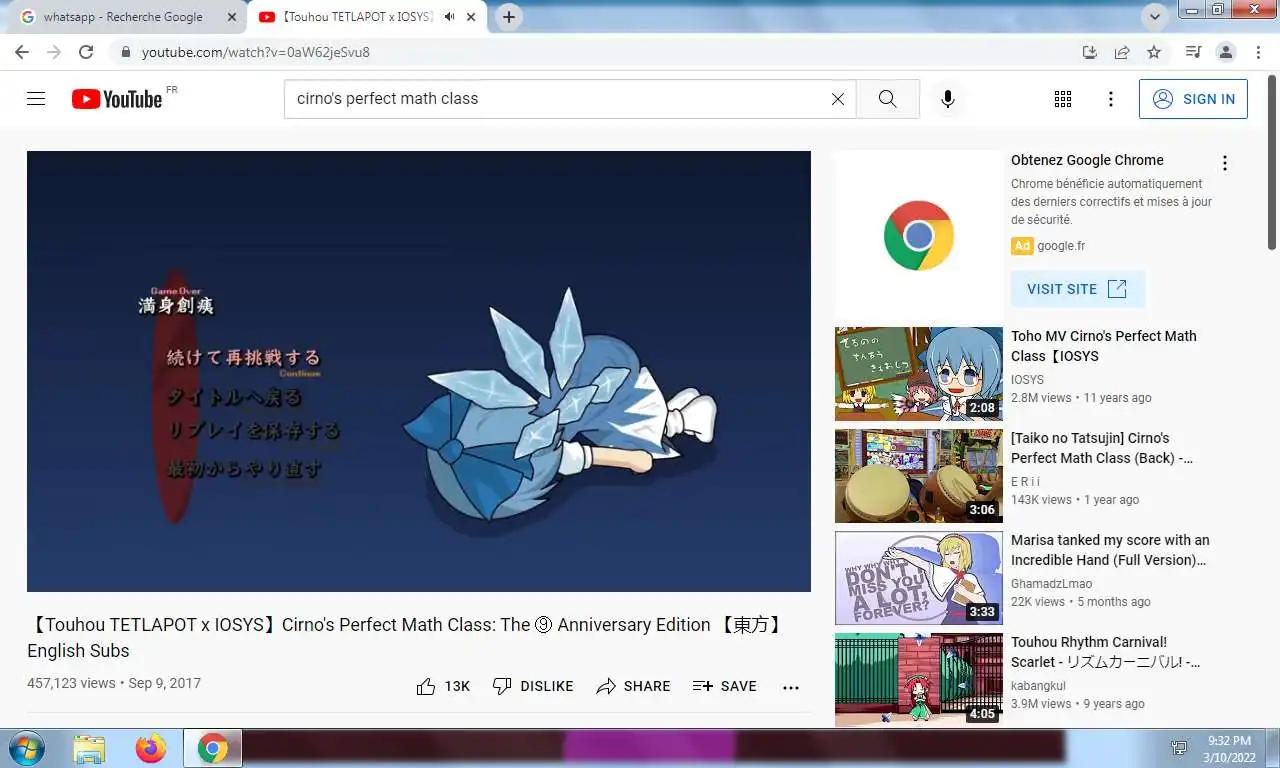Image resolution: width=1280 pixels, height=768 pixels.
Task: Bookmark this page with the star icon
Action: (x=1154, y=52)
